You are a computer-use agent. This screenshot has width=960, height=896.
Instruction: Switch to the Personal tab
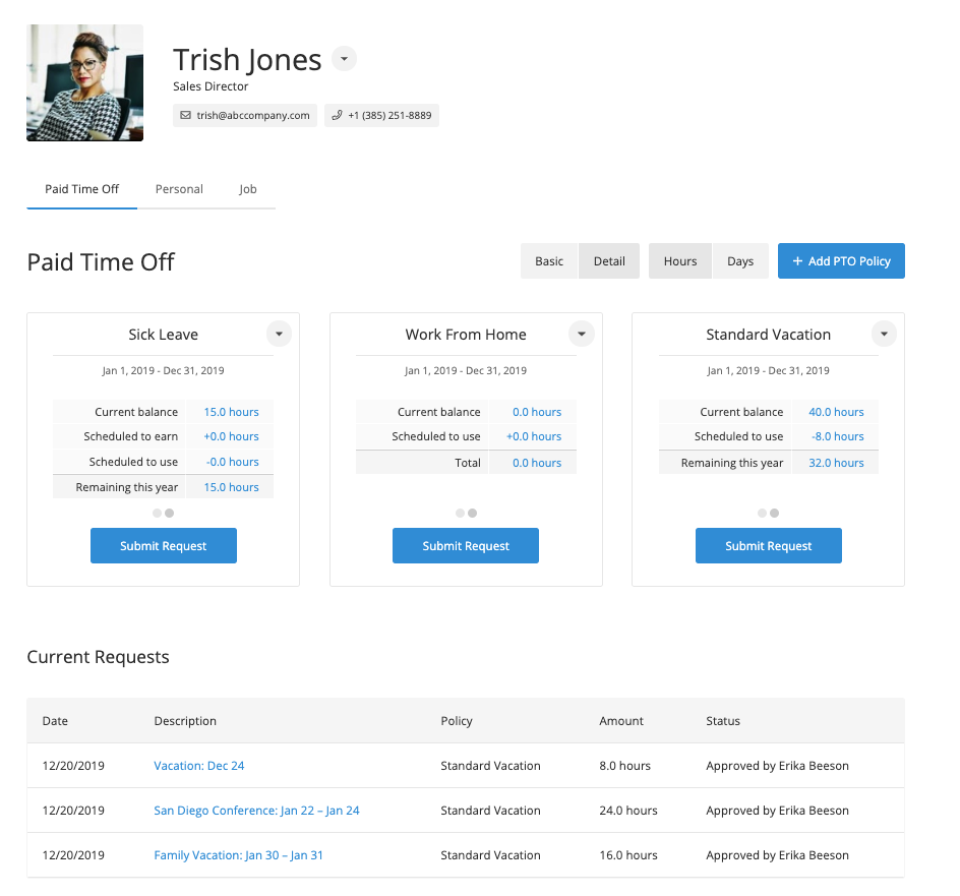(179, 189)
